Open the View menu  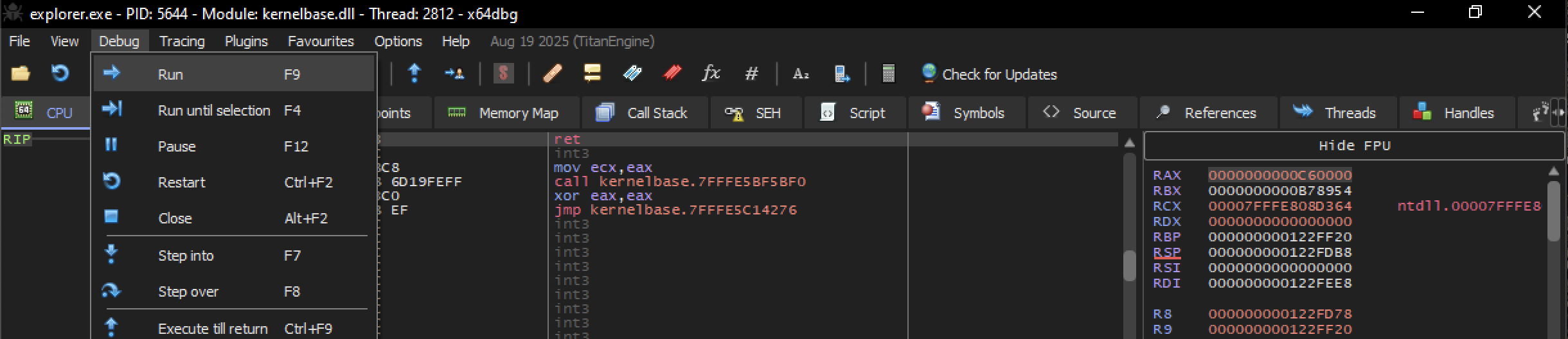(64, 41)
